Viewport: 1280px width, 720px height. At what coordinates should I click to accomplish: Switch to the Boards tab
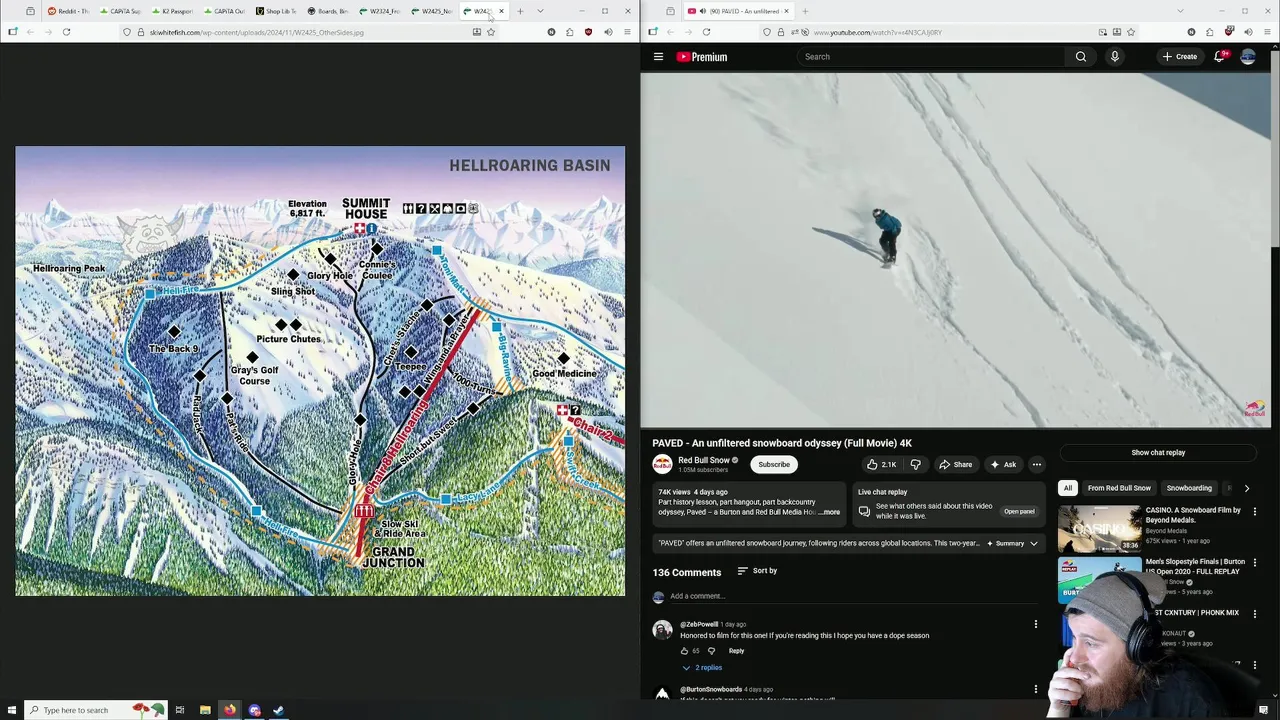point(328,11)
